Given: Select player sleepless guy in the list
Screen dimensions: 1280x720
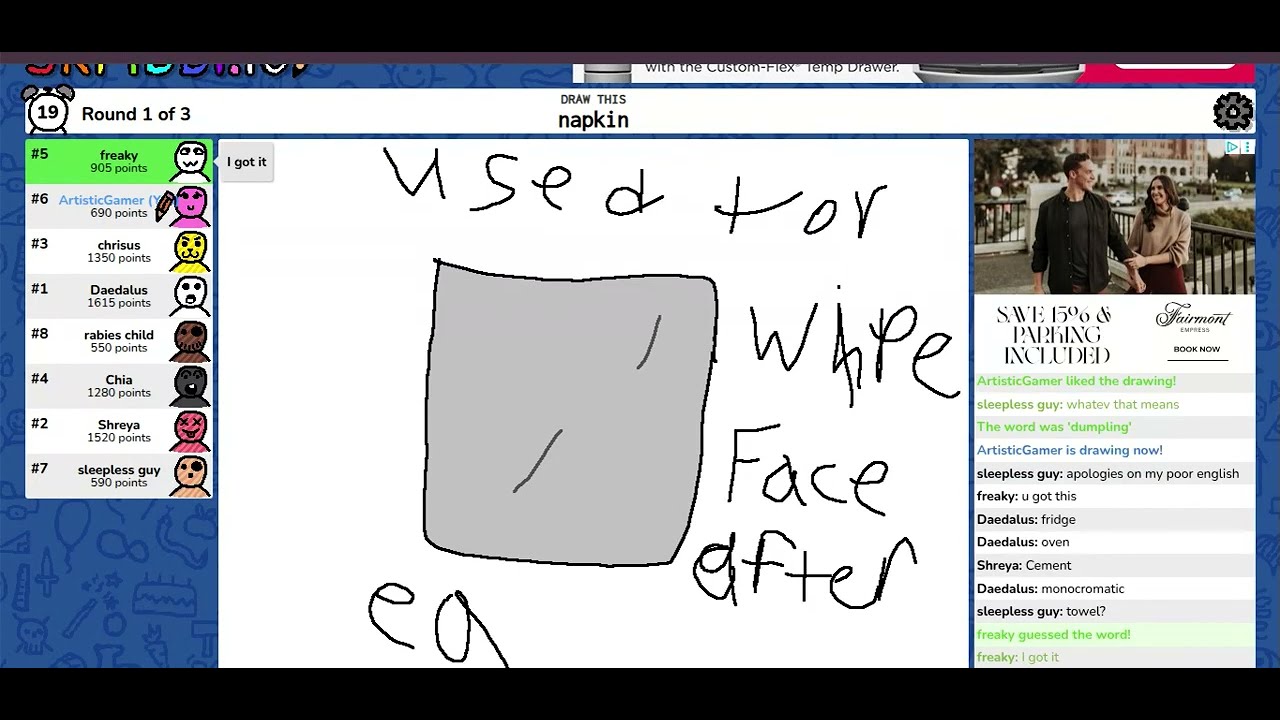Looking at the screenshot, I should pyautogui.click(x=119, y=475).
